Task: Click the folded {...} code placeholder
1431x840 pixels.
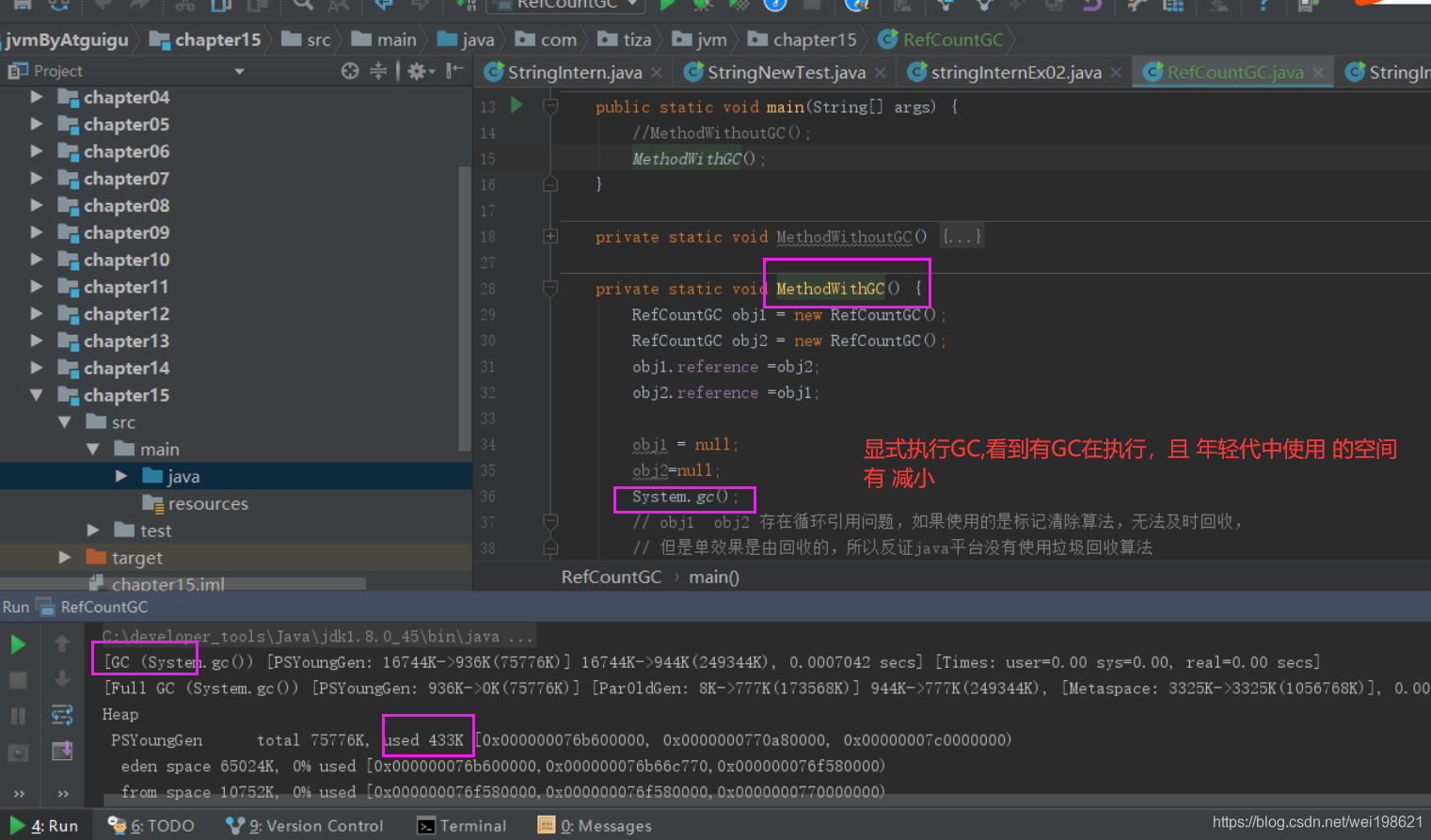Action: tap(962, 237)
